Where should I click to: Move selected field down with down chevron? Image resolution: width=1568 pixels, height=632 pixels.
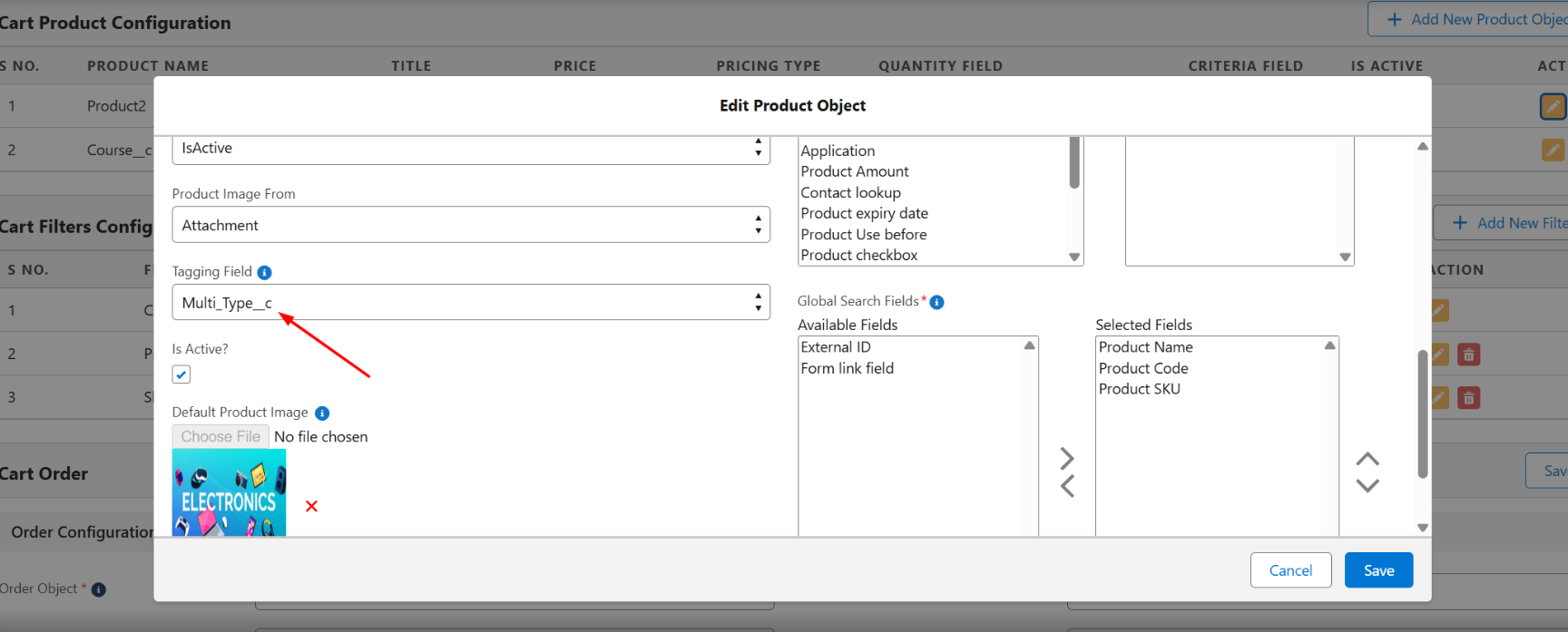click(x=1367, y=486)
